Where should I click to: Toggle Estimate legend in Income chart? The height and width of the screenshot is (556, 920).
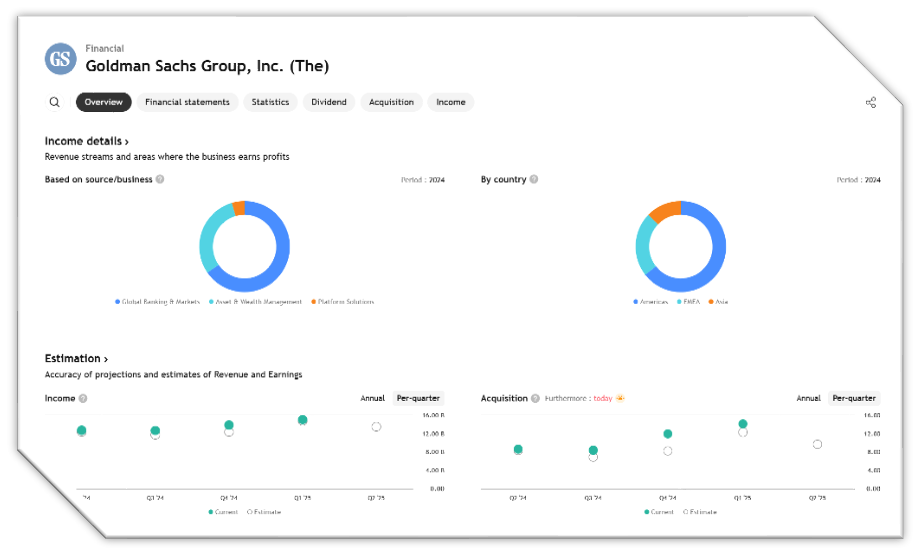[264, 512]
